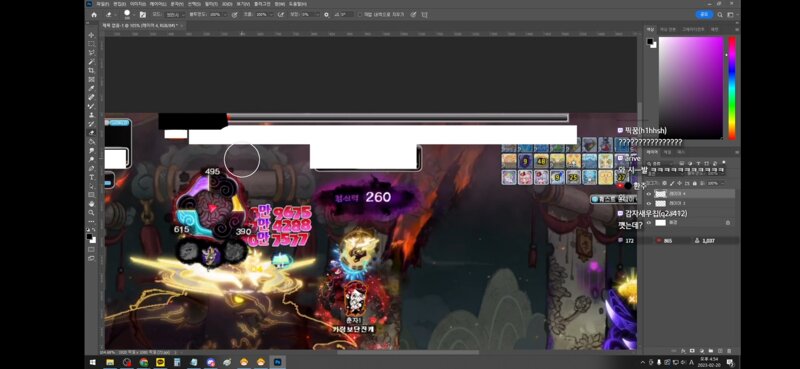
Task: Hide the top layer using its eye icon
Action: 649,194
